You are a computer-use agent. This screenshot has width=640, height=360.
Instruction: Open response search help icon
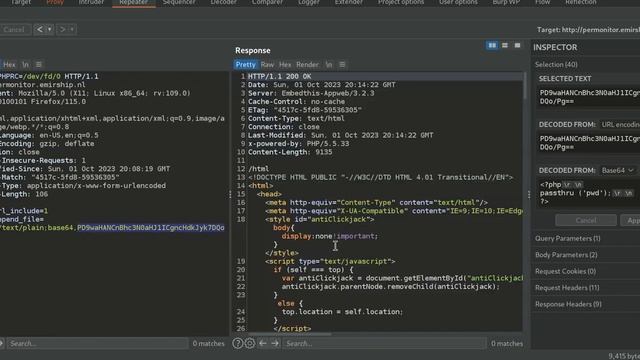point(238,343)
